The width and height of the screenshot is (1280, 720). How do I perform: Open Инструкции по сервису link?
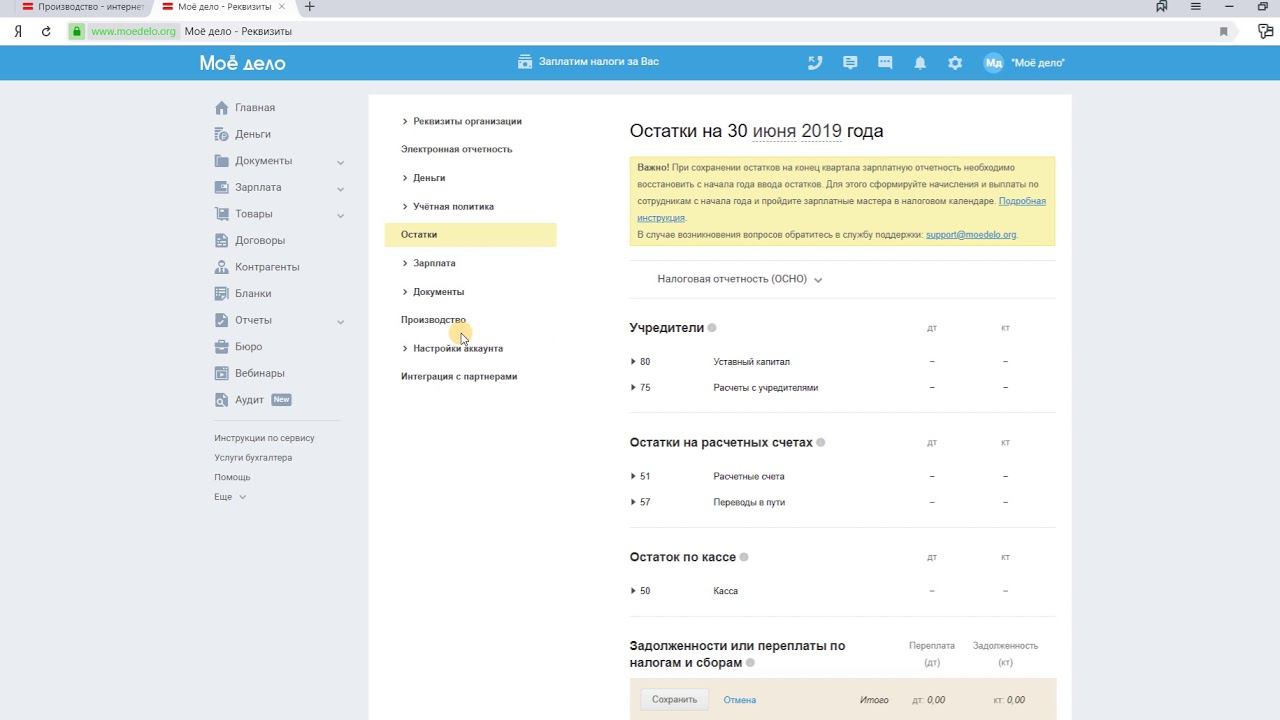(264, 438)
